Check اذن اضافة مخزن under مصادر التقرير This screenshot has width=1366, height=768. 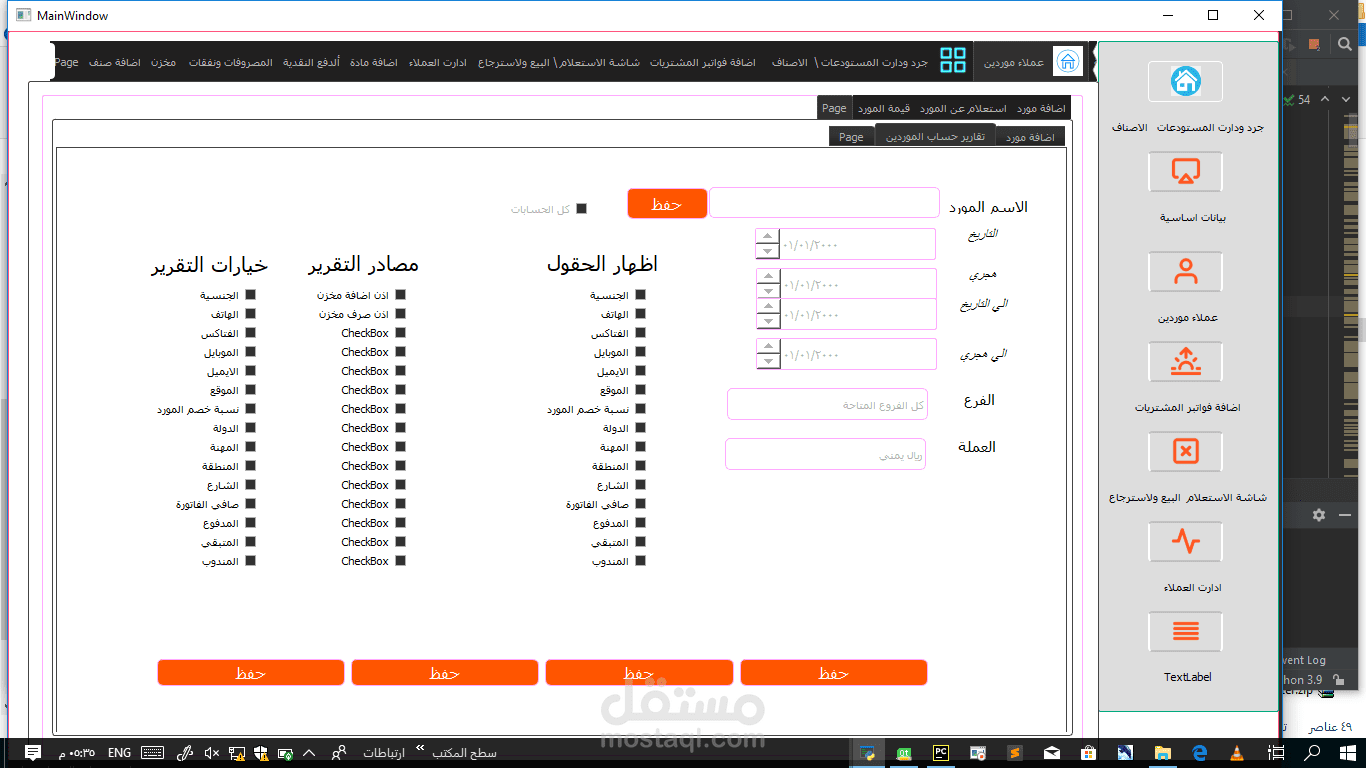[x=400, y=295]
